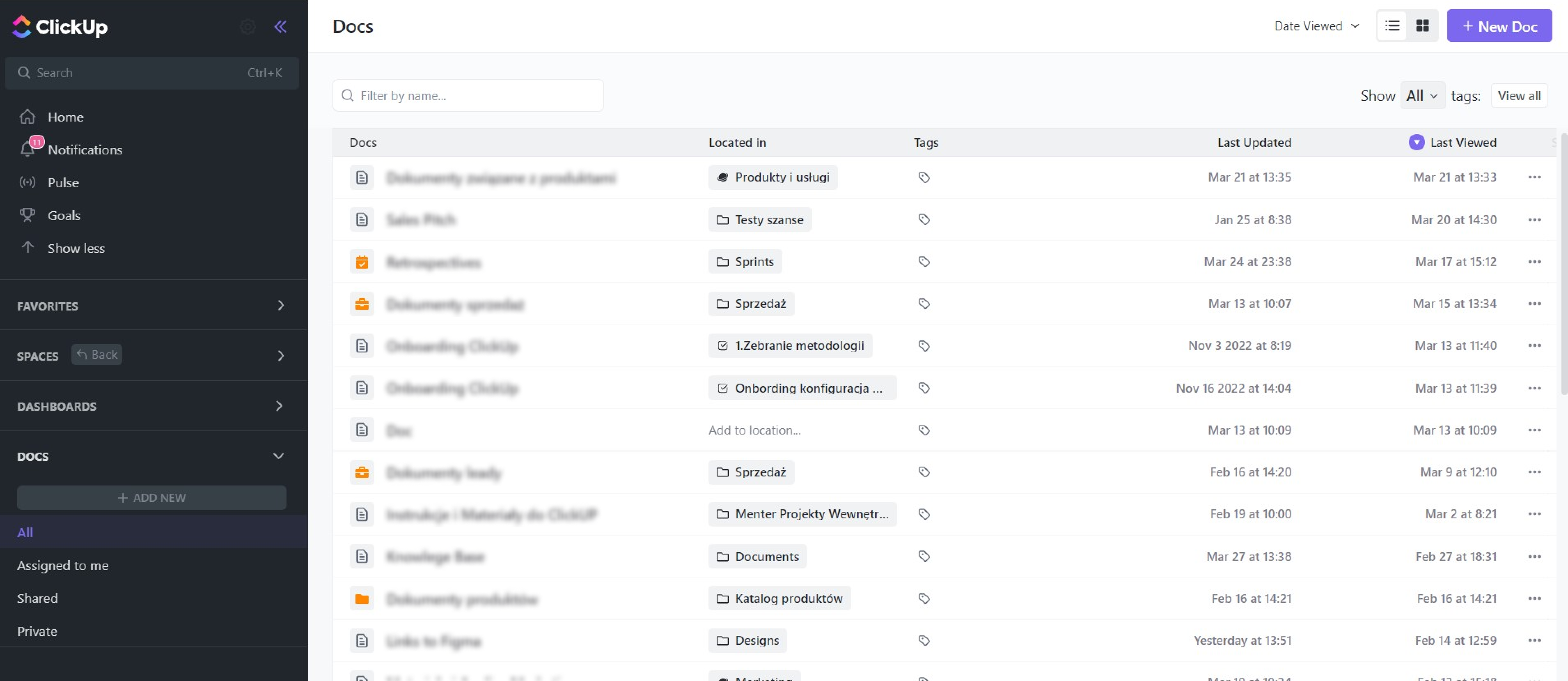Click Show All tags dropdown
The height and width of the screenshot is (681, 1568).
[1422, 94]
